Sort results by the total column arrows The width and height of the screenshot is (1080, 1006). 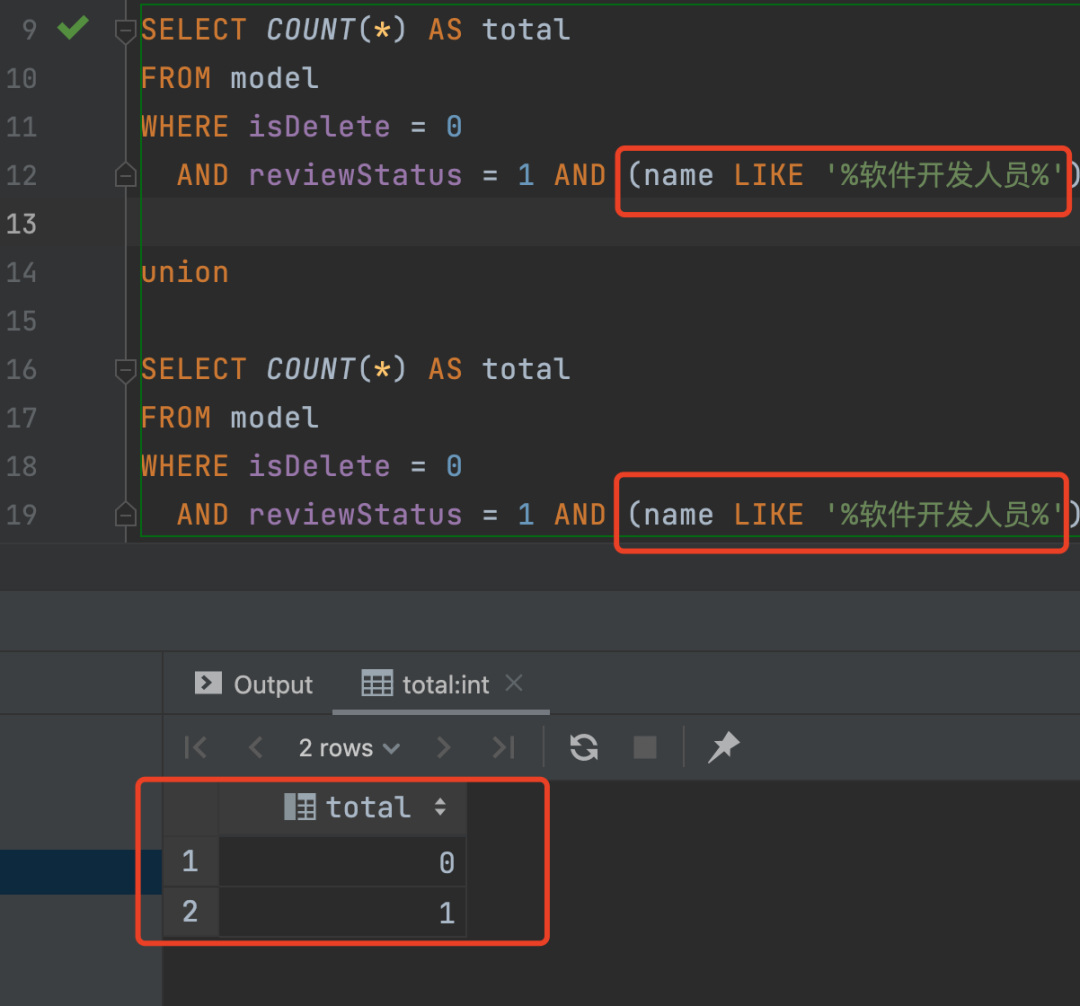(x=440, y=807)
